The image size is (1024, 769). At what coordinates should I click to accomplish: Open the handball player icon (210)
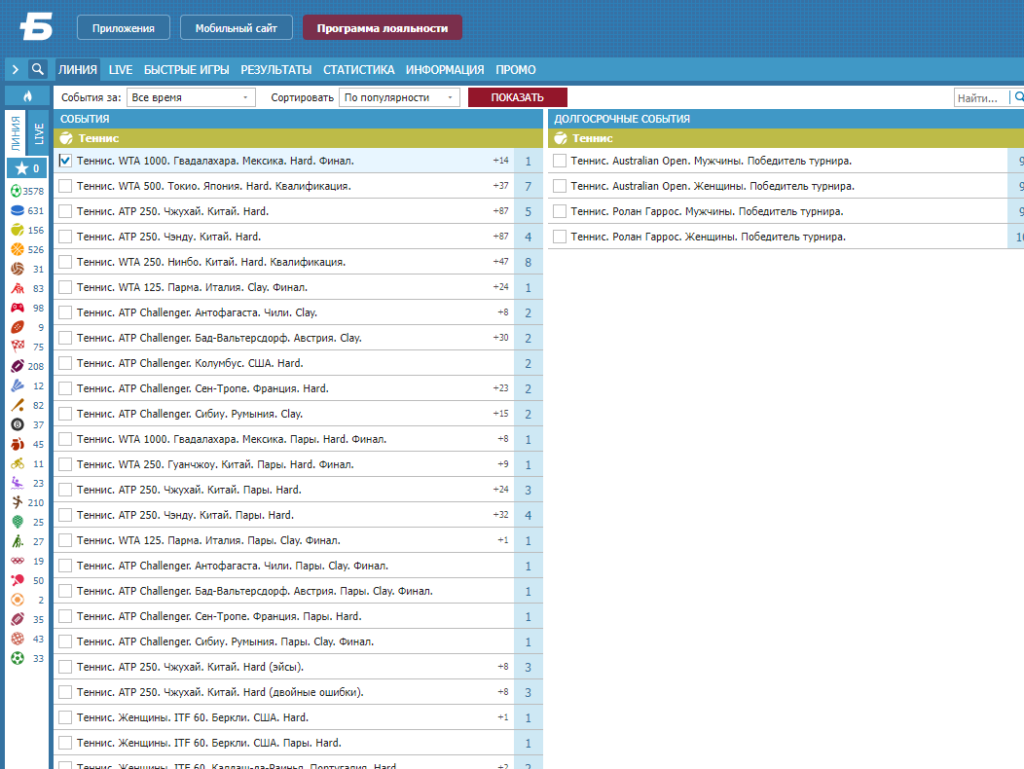[17, 502]
